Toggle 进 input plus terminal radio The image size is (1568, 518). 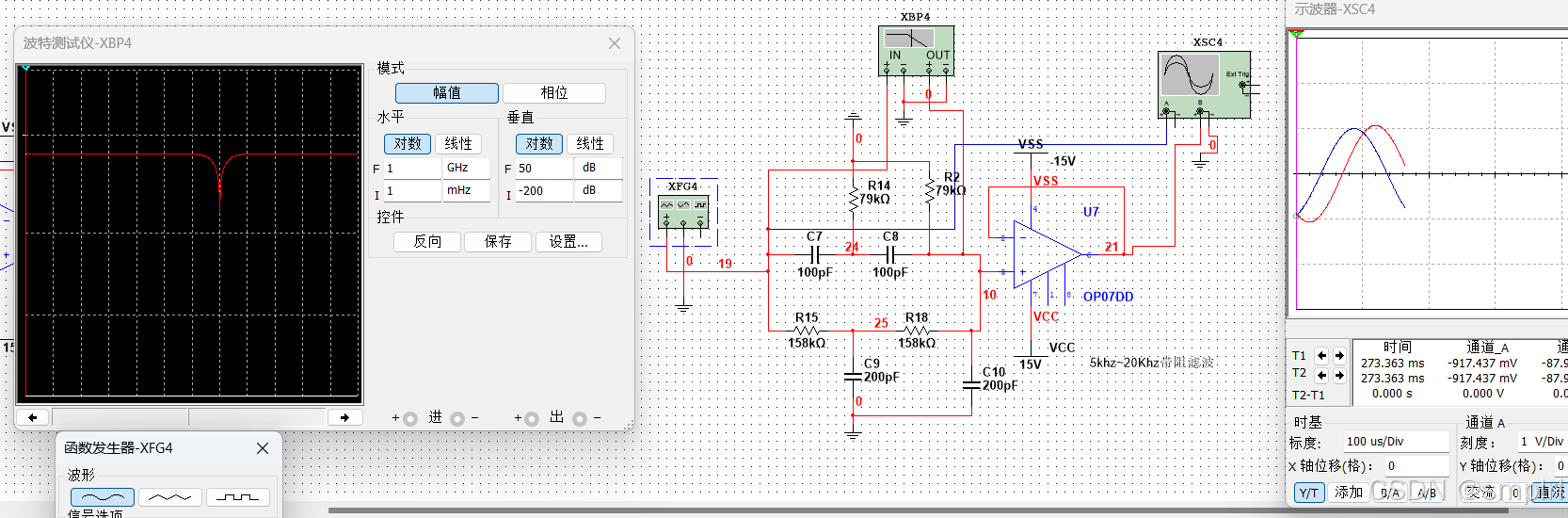[x=410, y=419]
